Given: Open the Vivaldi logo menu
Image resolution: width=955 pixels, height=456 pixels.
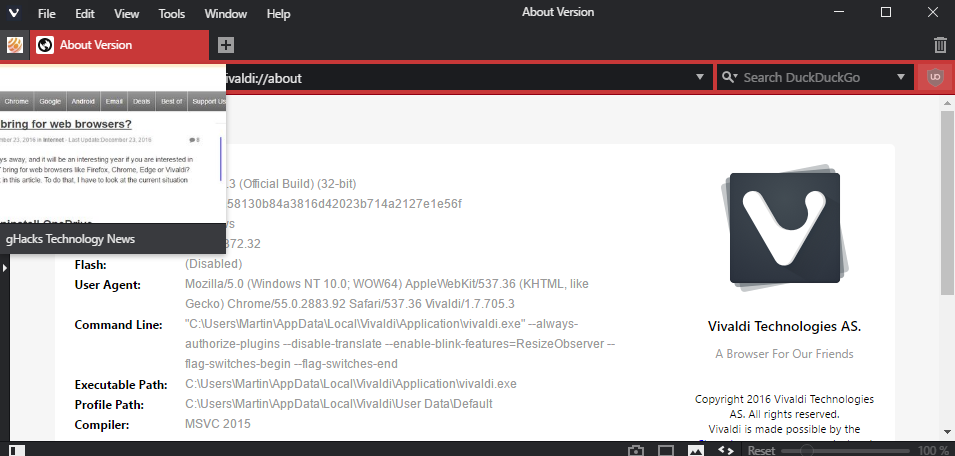Looking at the screenshot, I should point(13,13).
